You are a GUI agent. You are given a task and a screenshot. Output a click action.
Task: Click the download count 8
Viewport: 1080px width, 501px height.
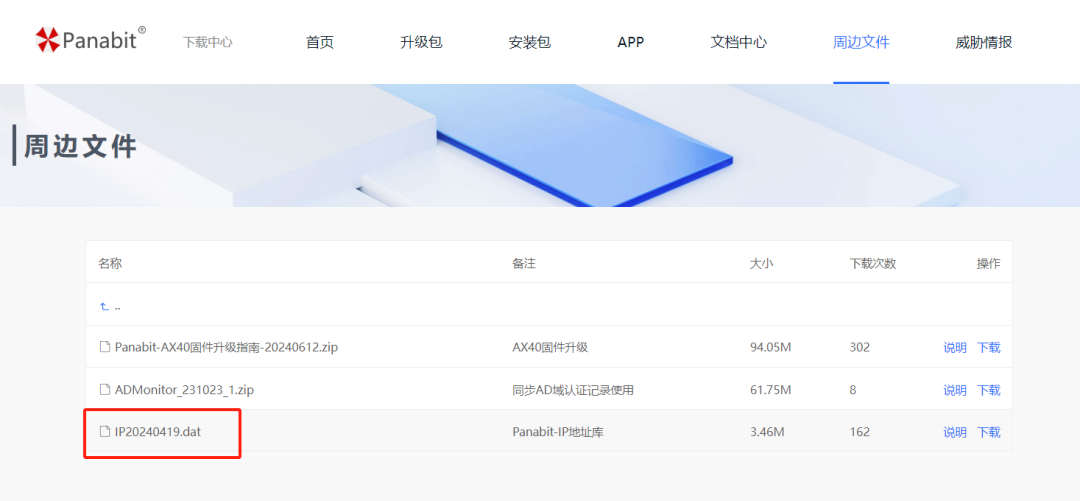pos(853,390)
